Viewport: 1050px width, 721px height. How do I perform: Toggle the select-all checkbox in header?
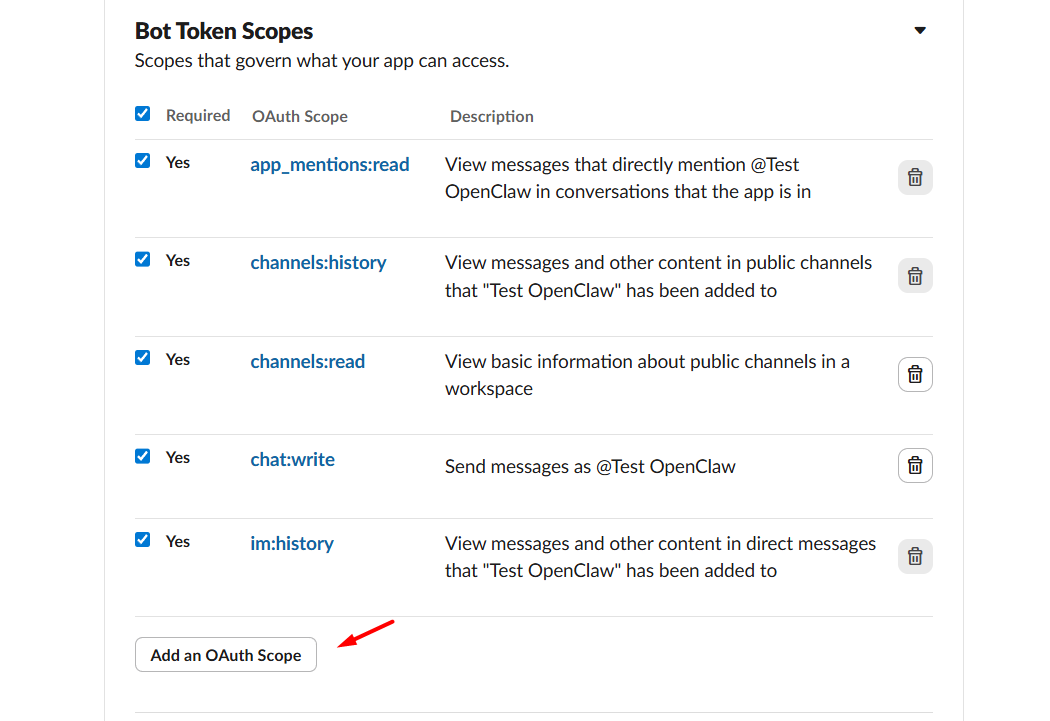click(143, 114)
